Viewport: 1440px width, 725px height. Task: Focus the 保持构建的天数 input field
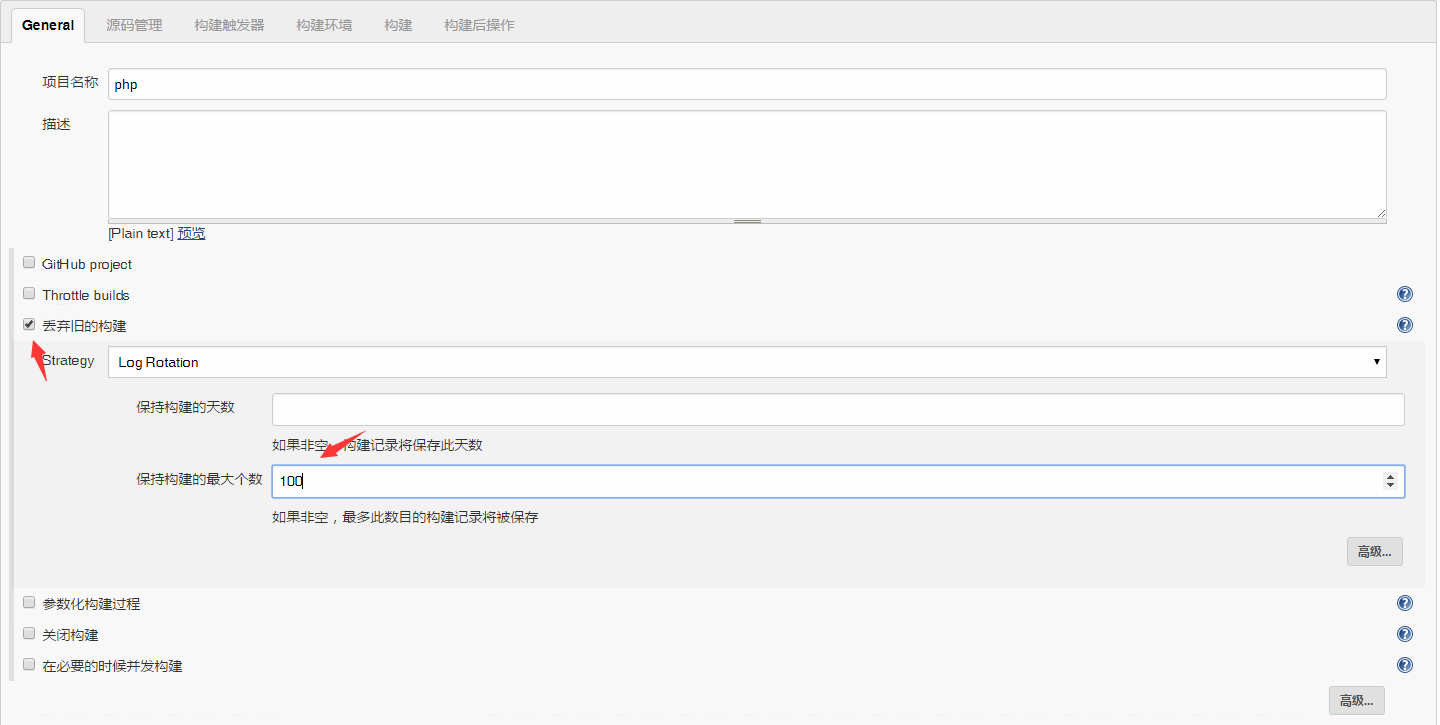837,409
